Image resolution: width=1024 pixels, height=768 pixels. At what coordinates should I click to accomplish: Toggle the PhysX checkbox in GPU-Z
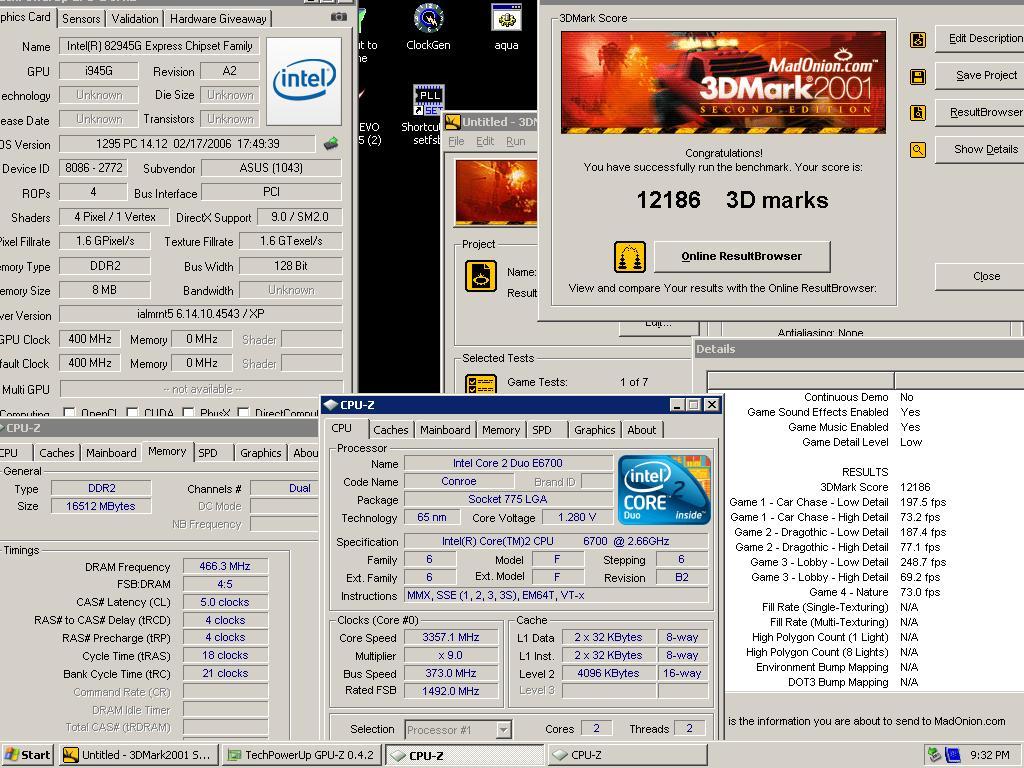click(x=189, y=413)
